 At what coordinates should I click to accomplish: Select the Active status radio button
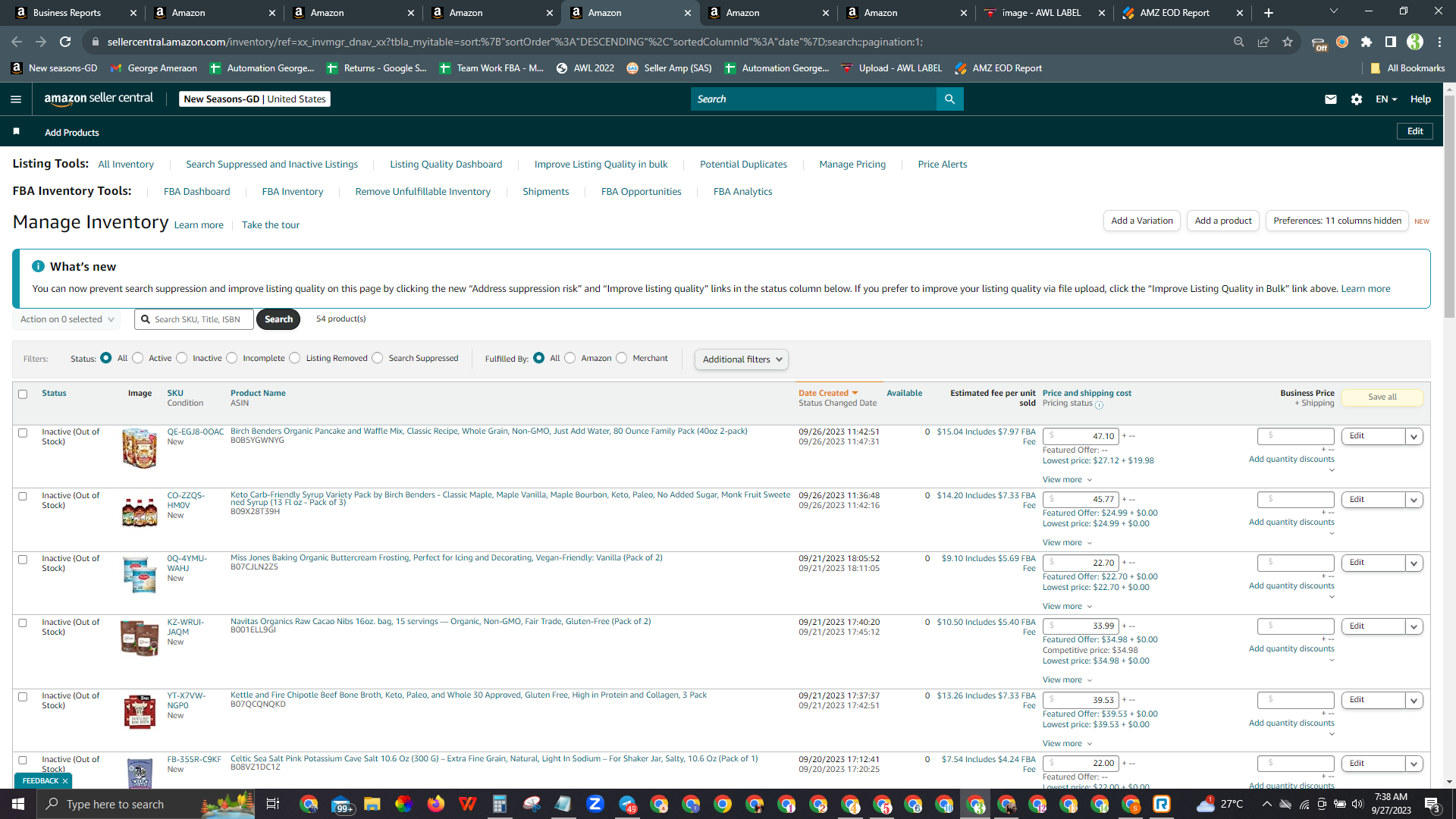click(x=138, y=358)
